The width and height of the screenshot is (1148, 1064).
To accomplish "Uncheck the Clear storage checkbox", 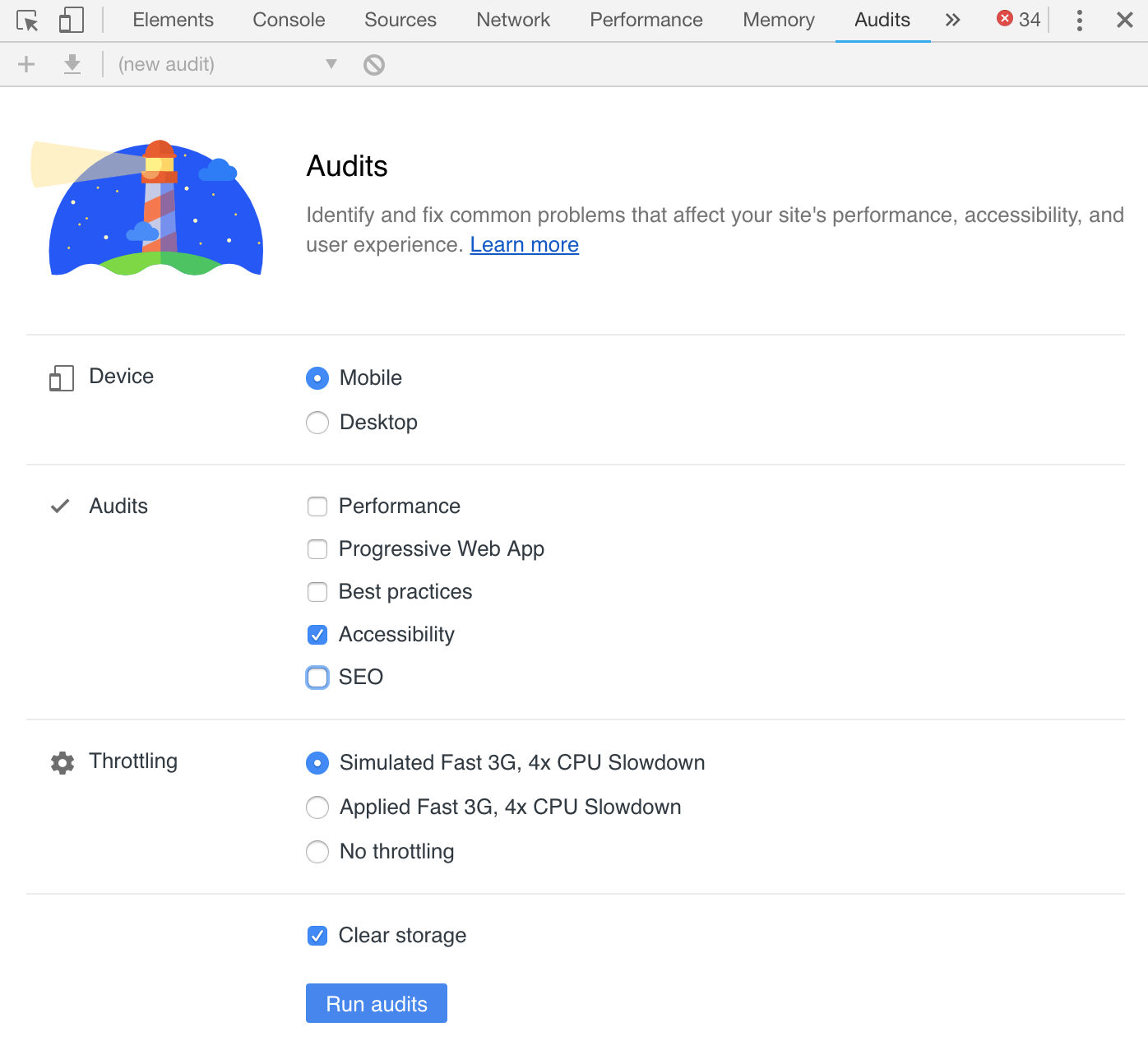I will 317,936.
